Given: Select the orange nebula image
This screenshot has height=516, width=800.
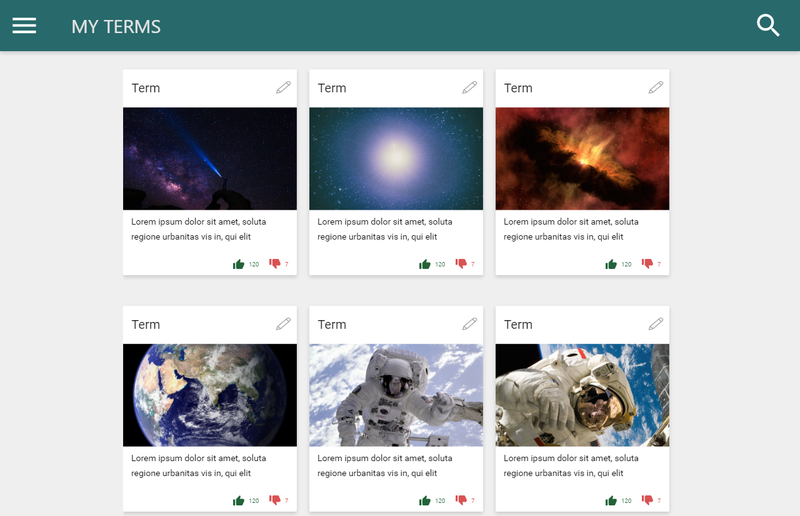Looking at the screenshot, I should 582,159.
